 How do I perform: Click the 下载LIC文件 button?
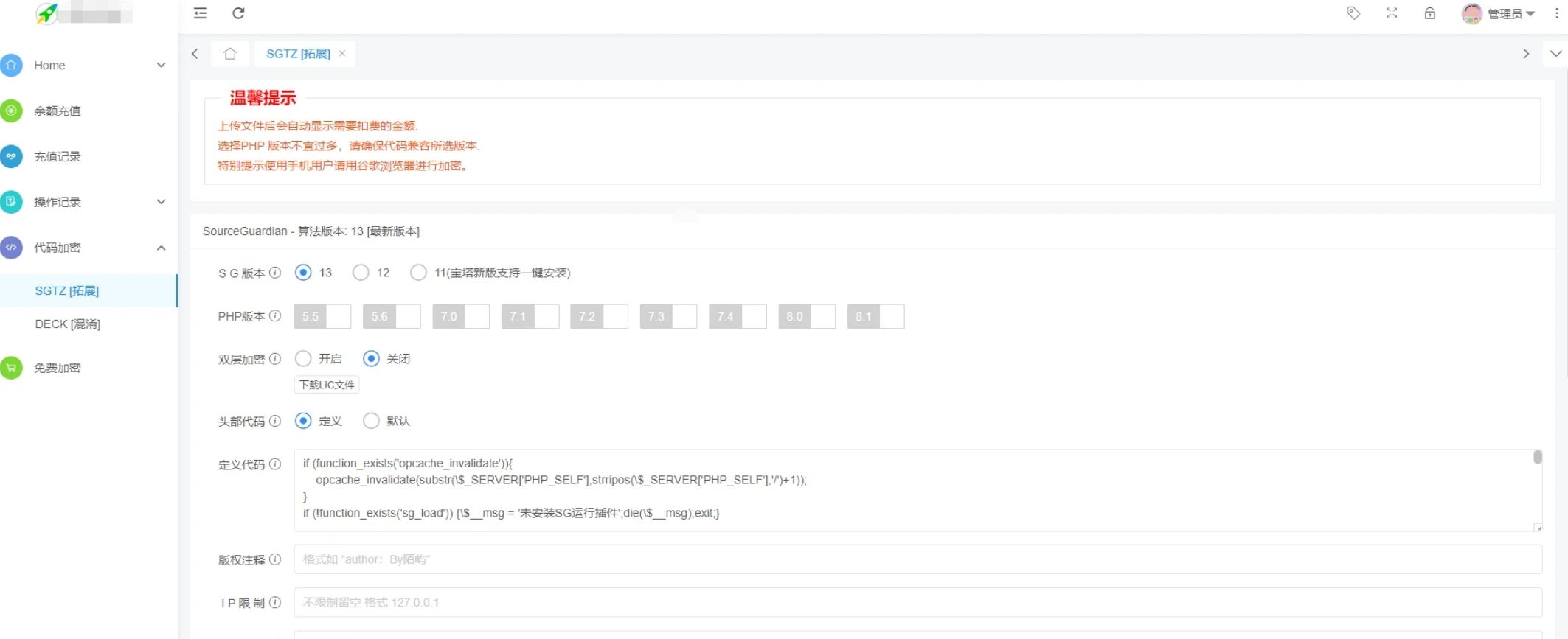pos(327,385)
